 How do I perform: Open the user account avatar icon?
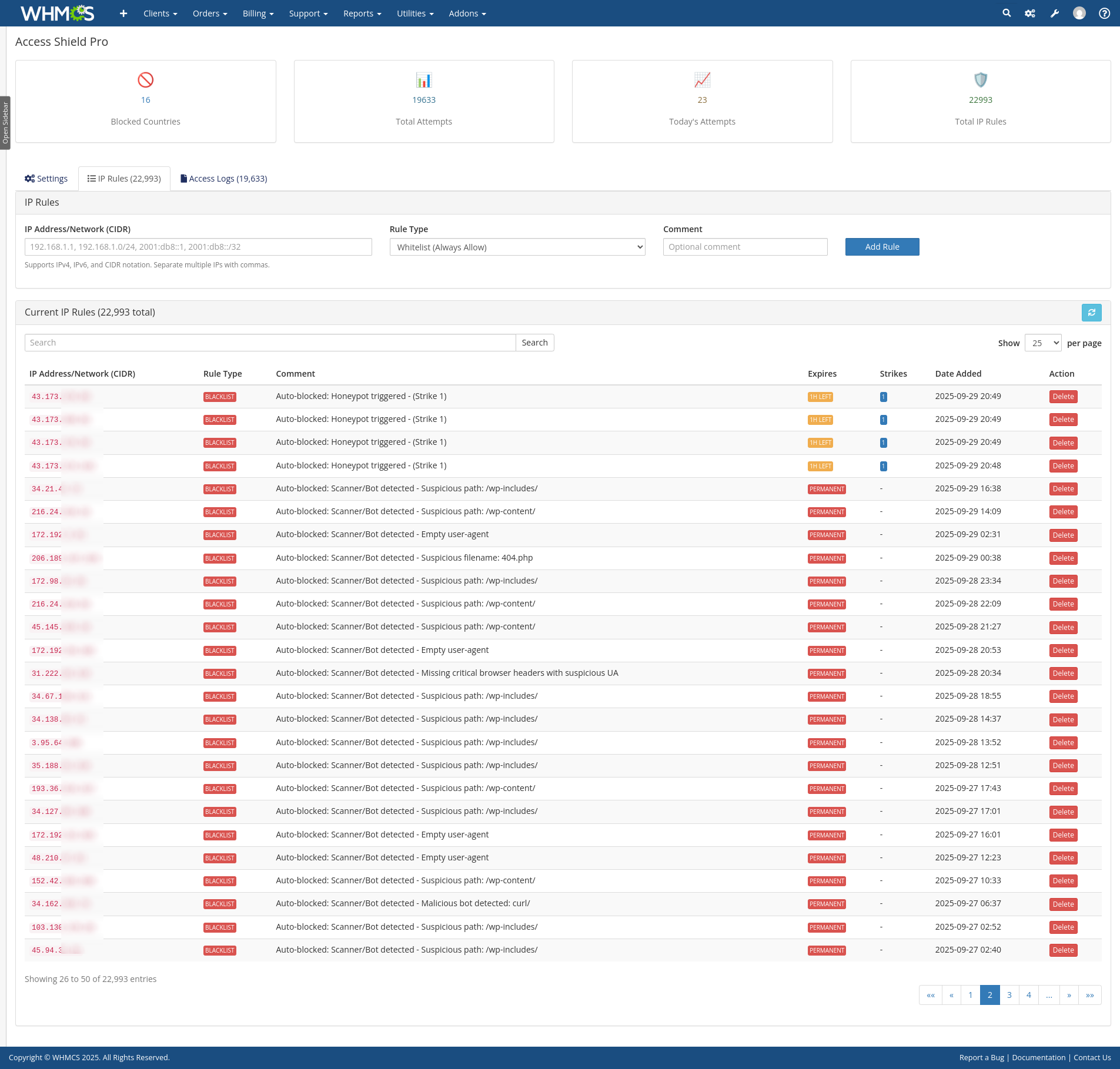click(1079, 13)
